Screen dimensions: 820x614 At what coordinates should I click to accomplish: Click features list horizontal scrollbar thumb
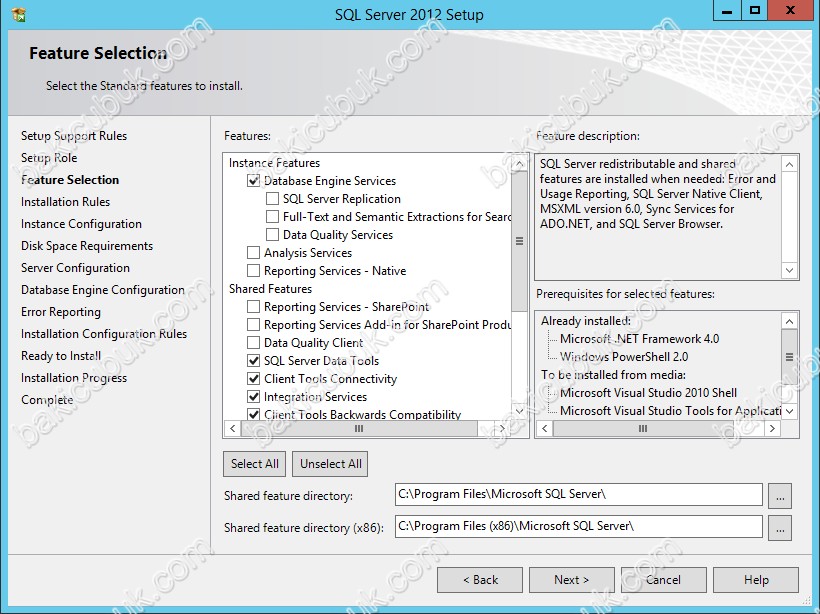(359, 429)
